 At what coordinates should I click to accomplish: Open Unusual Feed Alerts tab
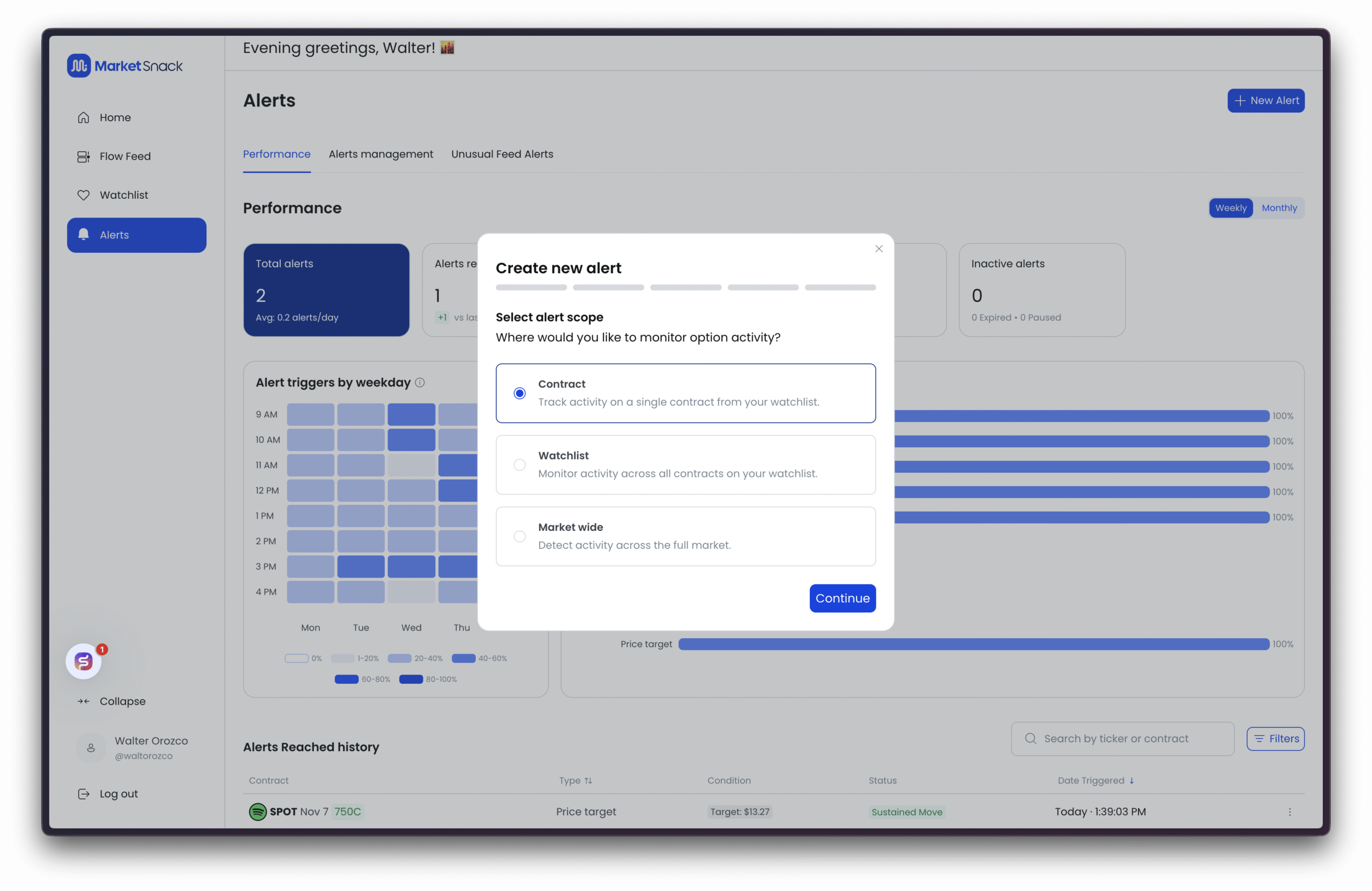tap(502, 154)
